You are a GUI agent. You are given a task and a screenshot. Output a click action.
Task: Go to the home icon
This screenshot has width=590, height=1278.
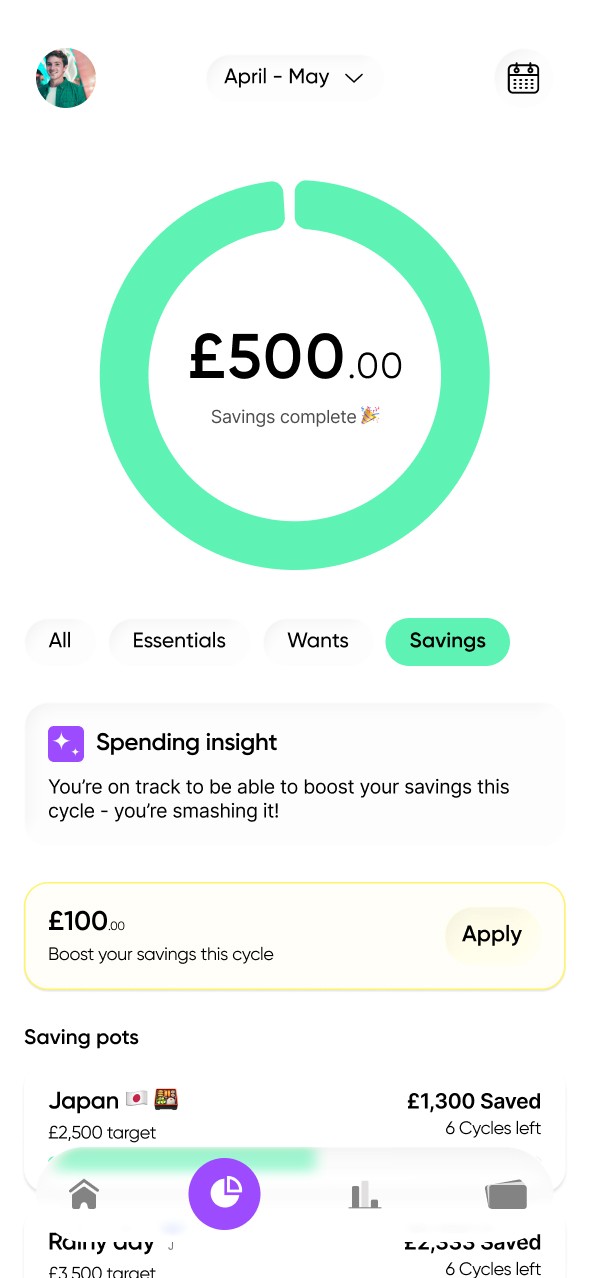tap(84, 1194)
